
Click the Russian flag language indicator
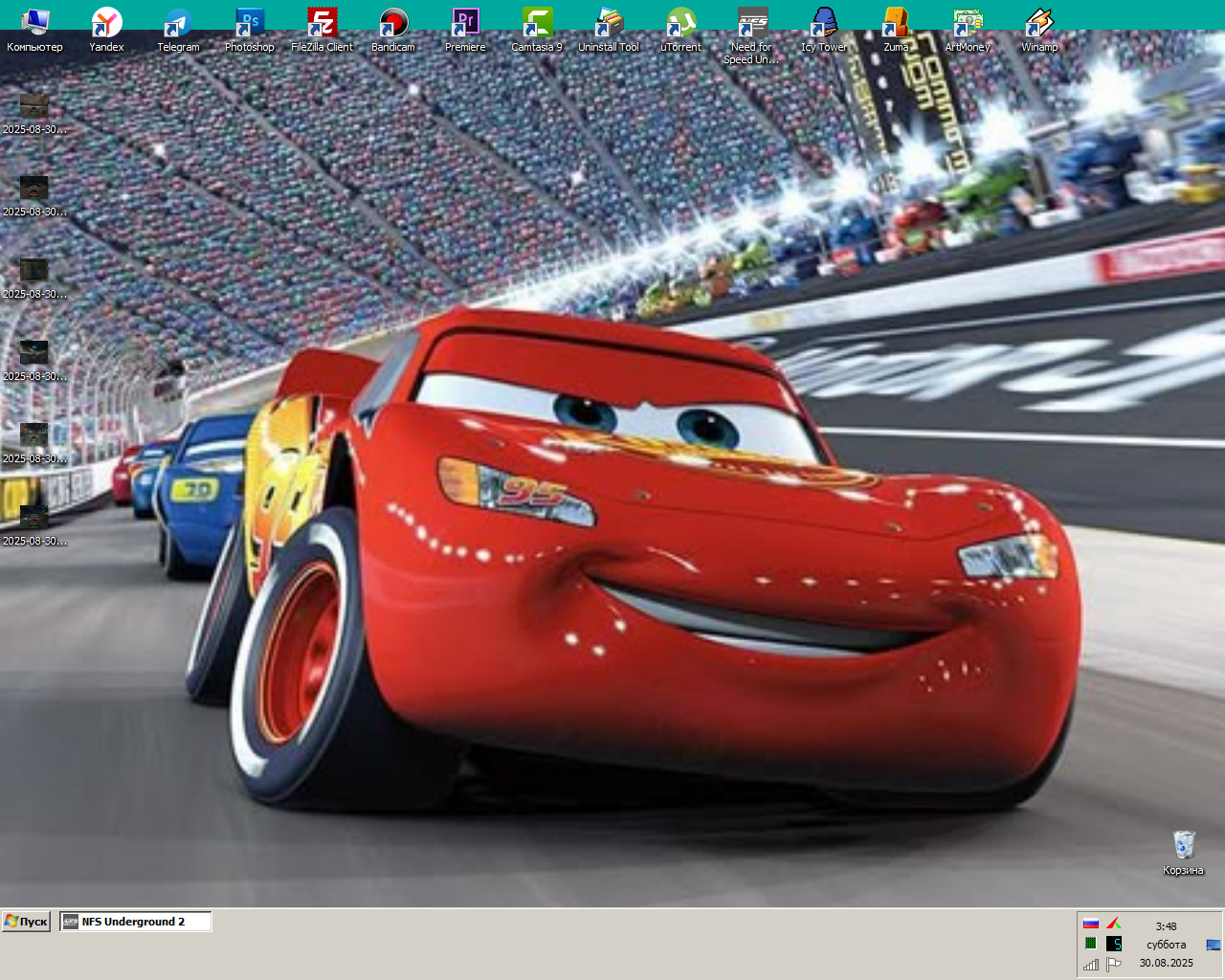1090,924
